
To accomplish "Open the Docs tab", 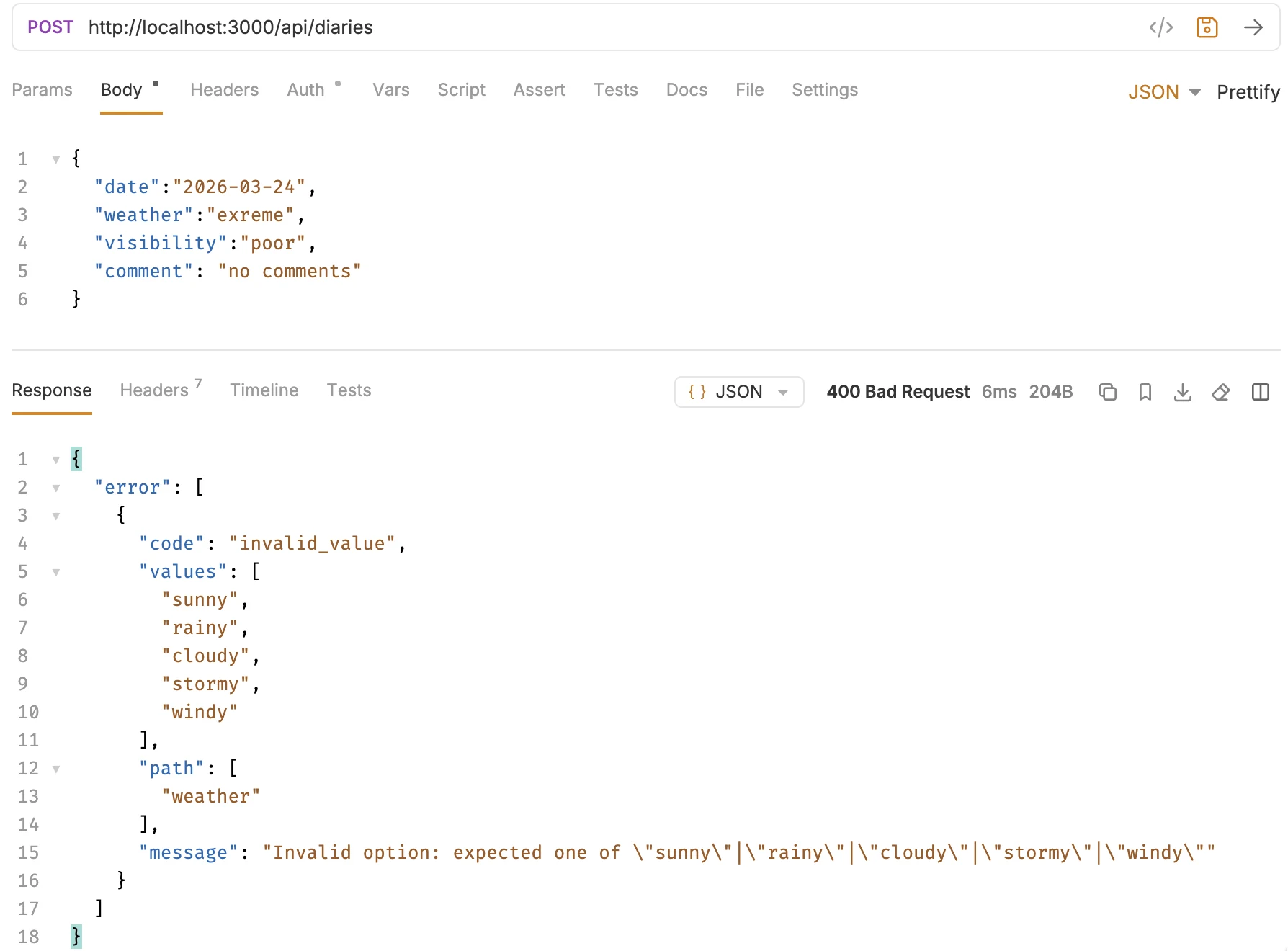I will pyautogui.click(x=687, y=90).
